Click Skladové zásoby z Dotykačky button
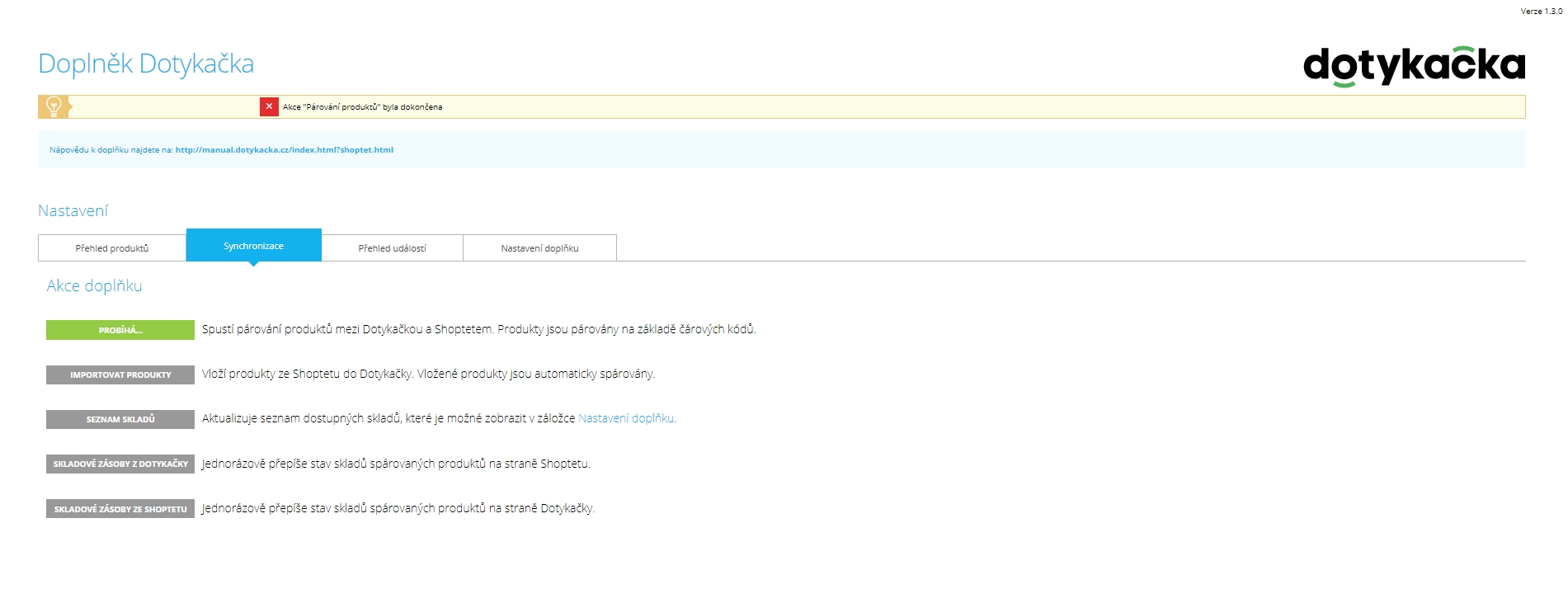1568x589 pixels. pyautogui.click(x=120, y=464)
